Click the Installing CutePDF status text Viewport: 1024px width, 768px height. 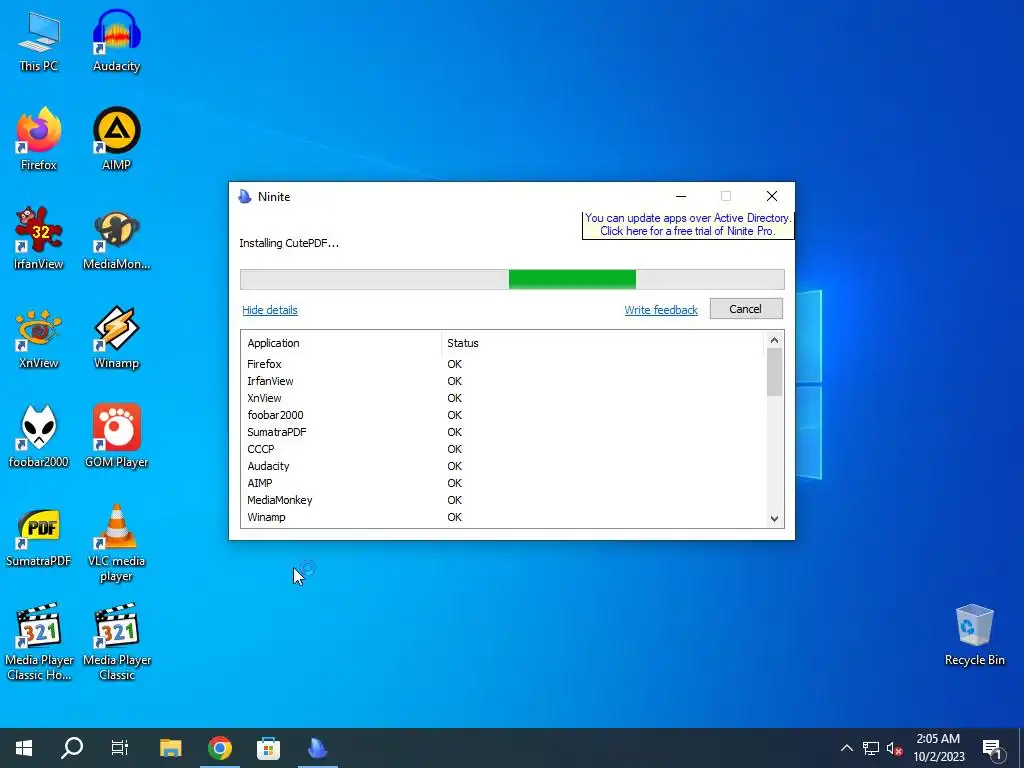(289, 244)
